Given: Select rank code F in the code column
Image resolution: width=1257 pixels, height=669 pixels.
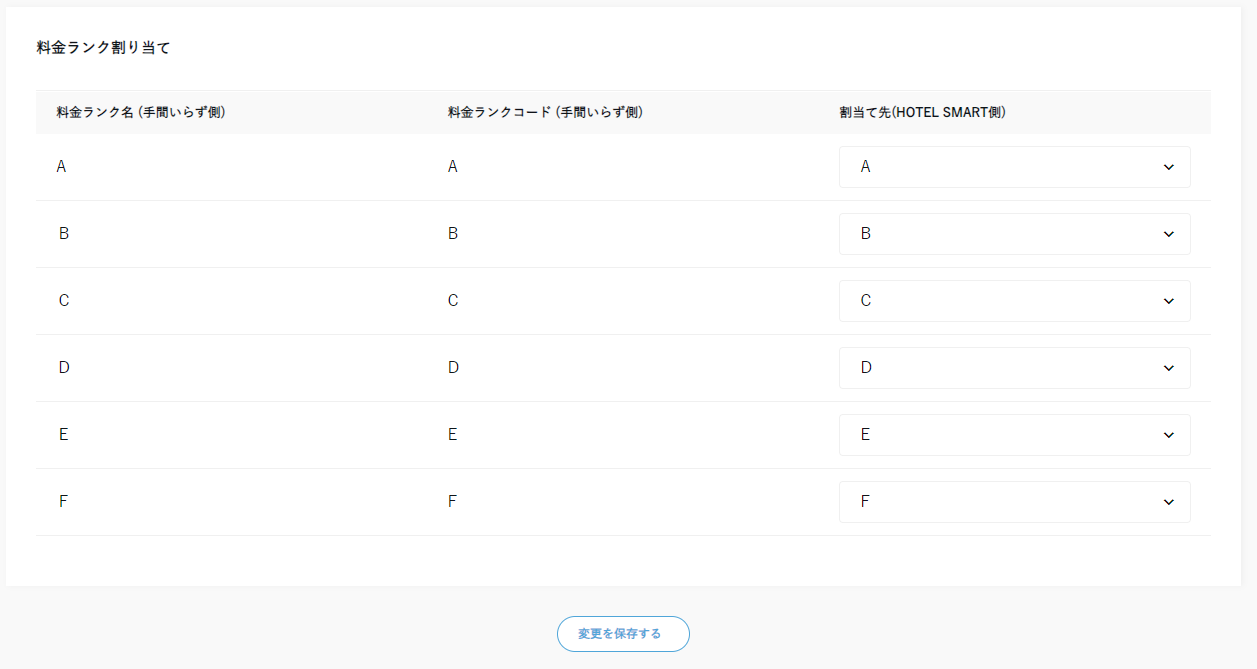Looking at the screenshot, I should pyautogui.click(x=452, y=502).
